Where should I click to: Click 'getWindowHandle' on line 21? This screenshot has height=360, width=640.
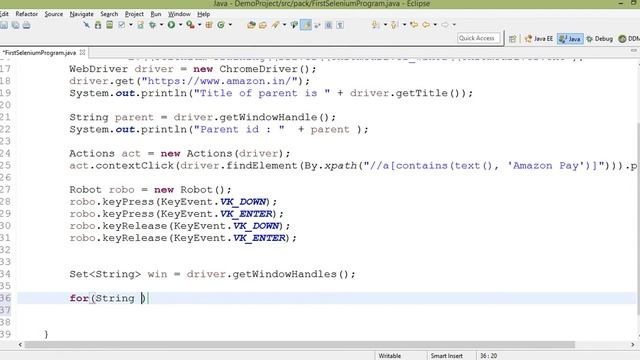tap(268, 118)
